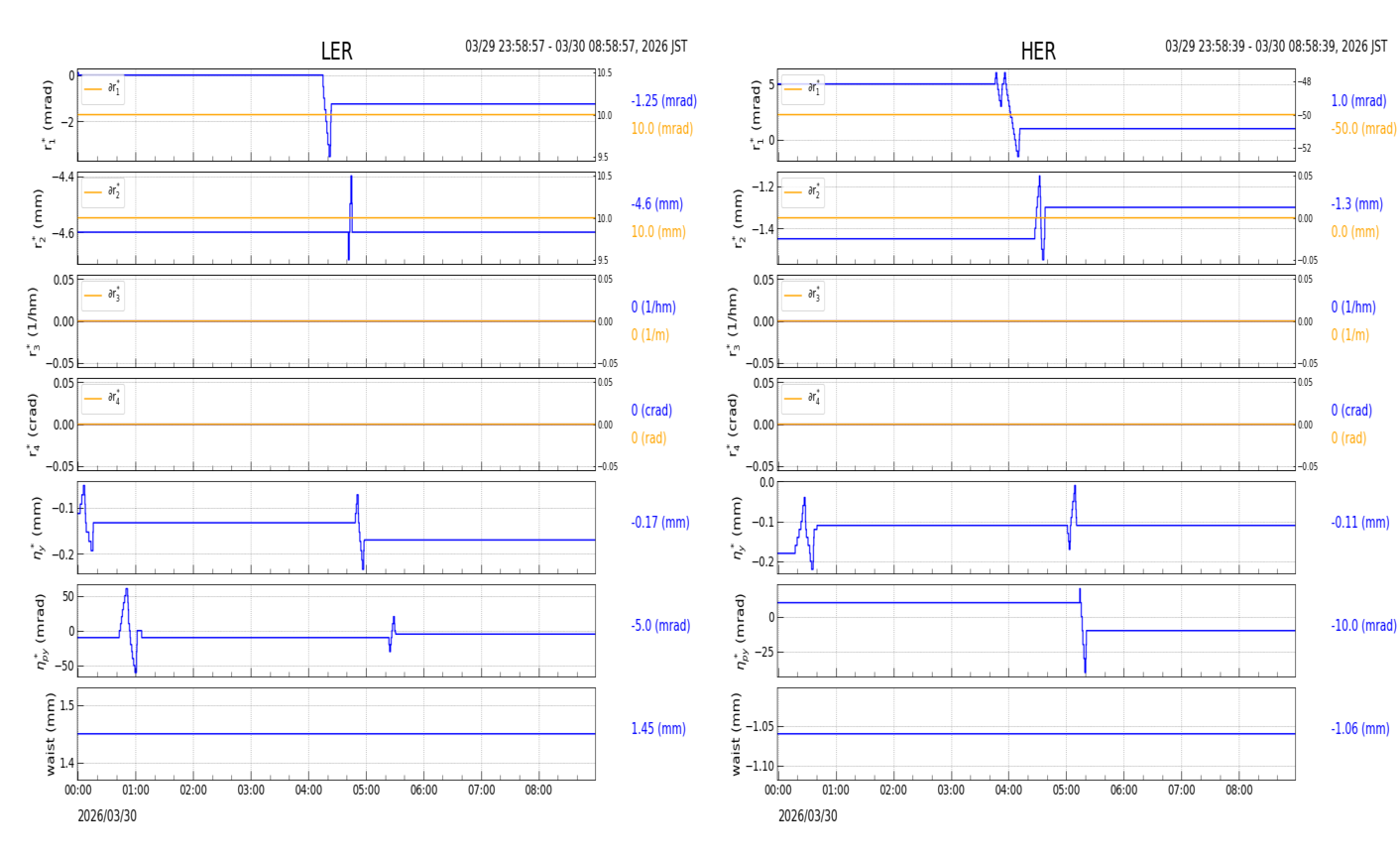This screenshot has width=1400, height=857.
Task: Click the HER value -10.0 (mrad)
Action: click(x=1363, y=626)
